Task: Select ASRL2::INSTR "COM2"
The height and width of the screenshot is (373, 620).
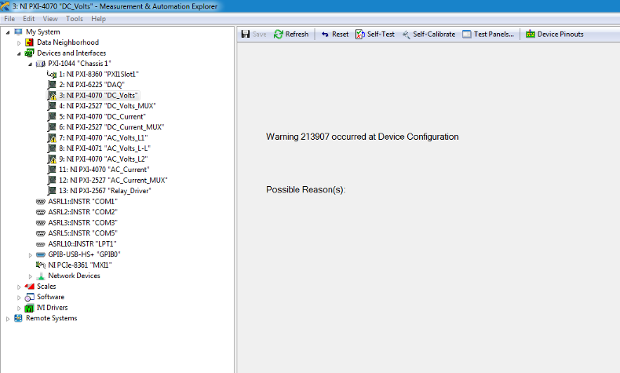Action: point(83,212)
